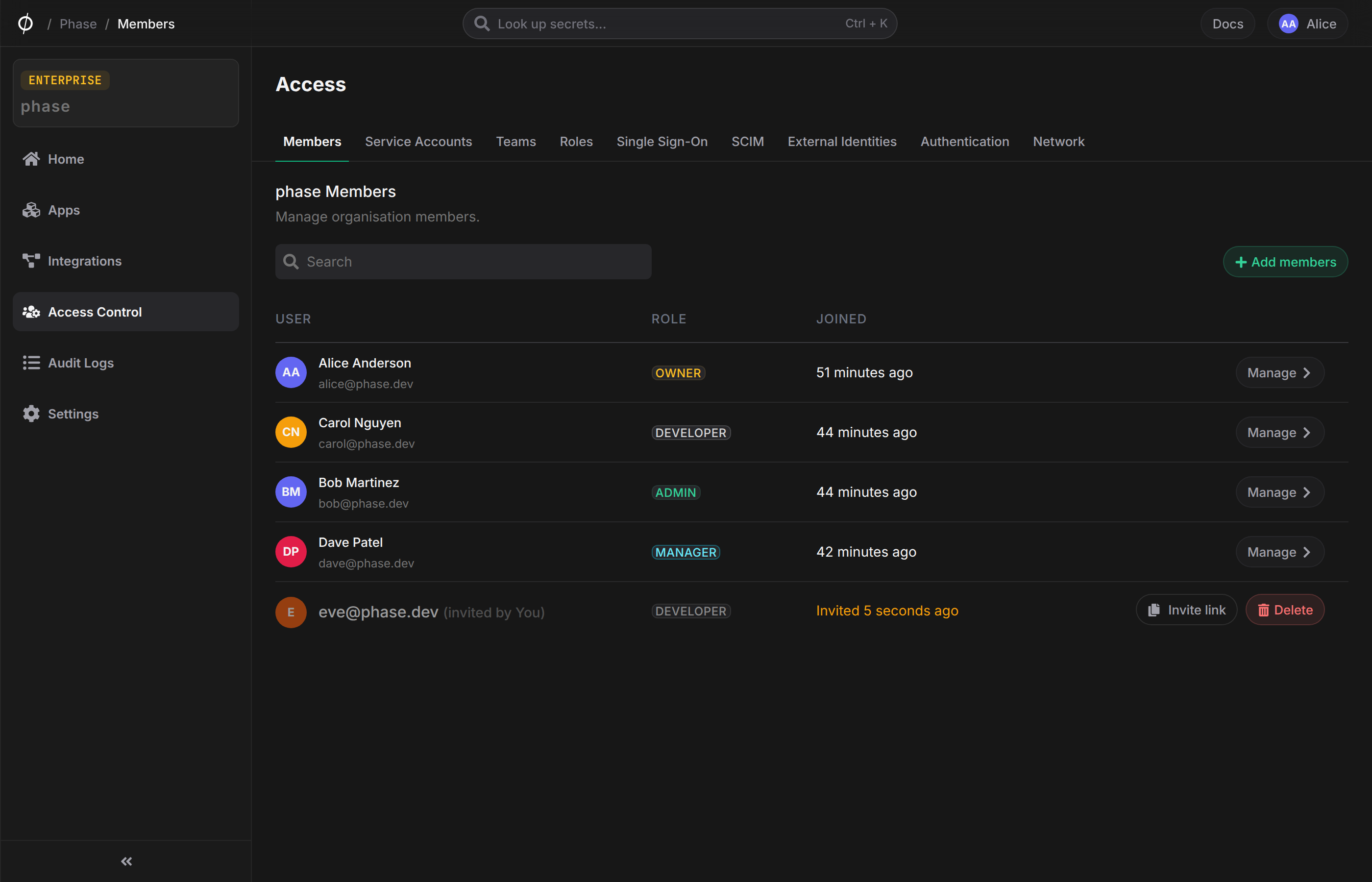Open the Docs link
This screenshot has height=882, width=1372.
pos(1227,24)
